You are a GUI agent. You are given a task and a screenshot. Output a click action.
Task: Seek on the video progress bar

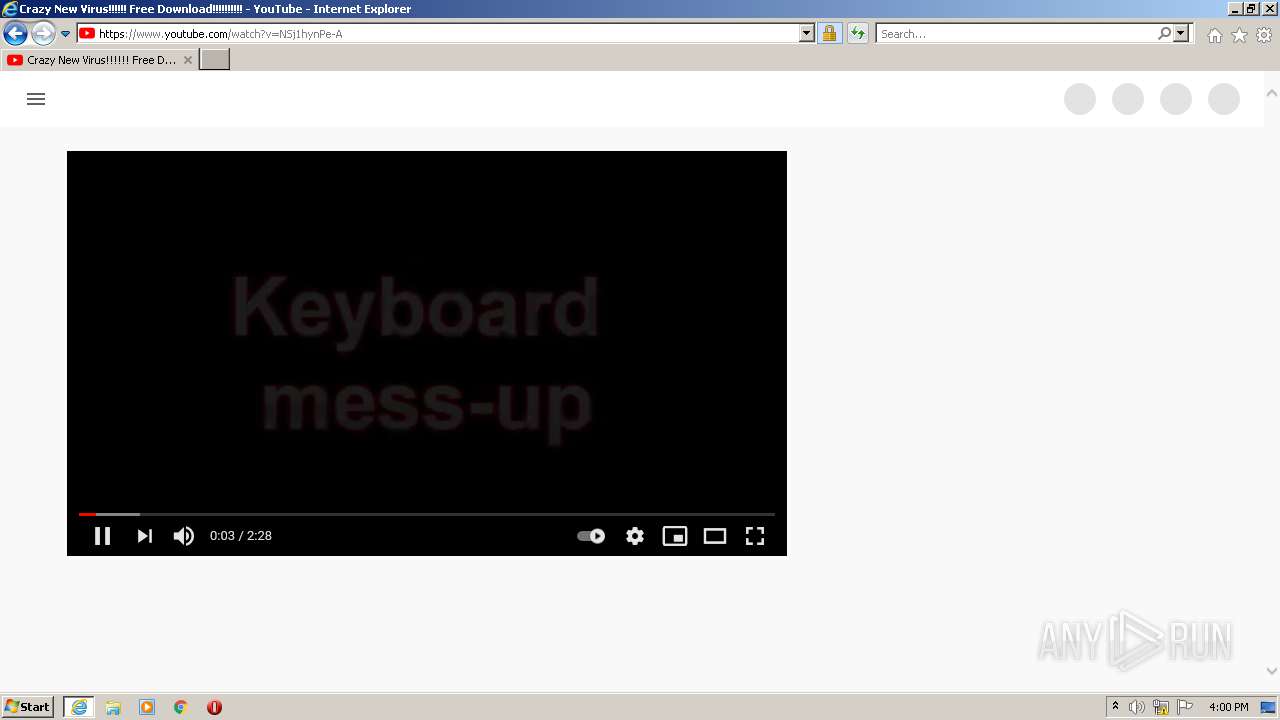(427, 514)
